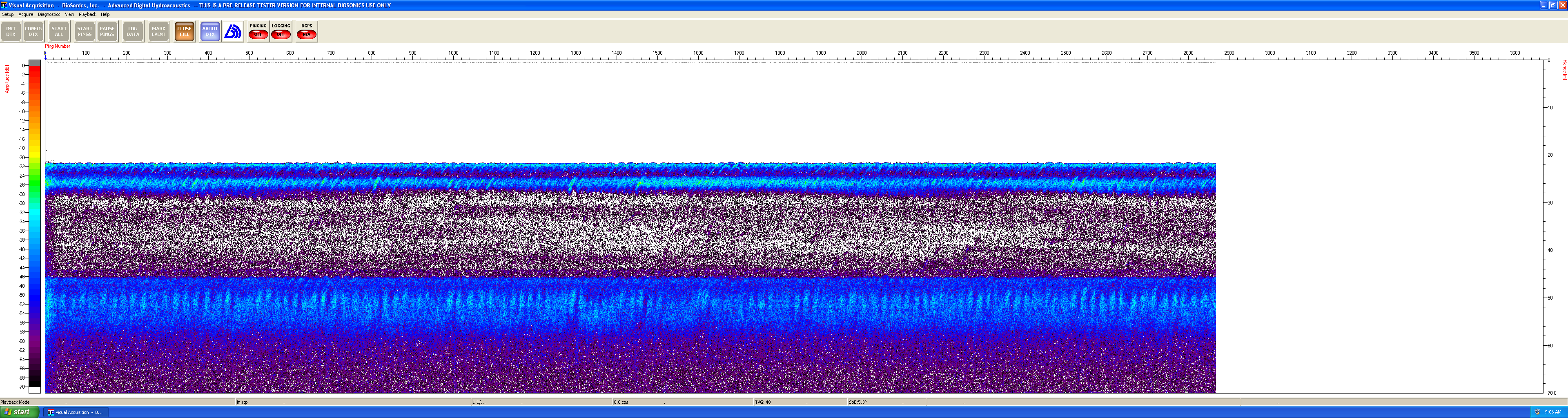
Task: Click the 9:06 AM taskbar clock
Action: point(1553,412)
